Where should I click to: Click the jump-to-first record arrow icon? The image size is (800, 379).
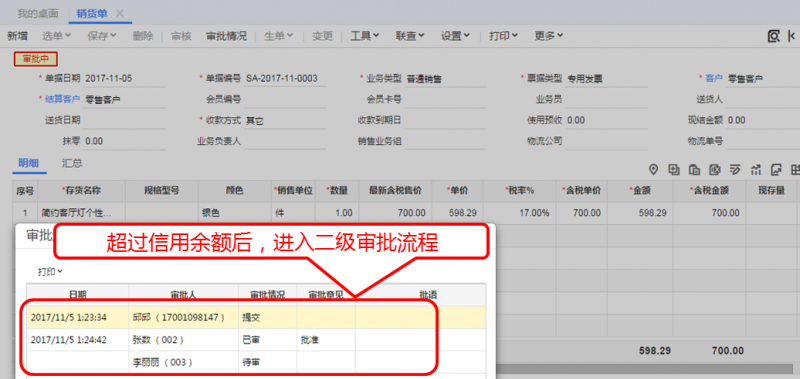pos(792,36)
